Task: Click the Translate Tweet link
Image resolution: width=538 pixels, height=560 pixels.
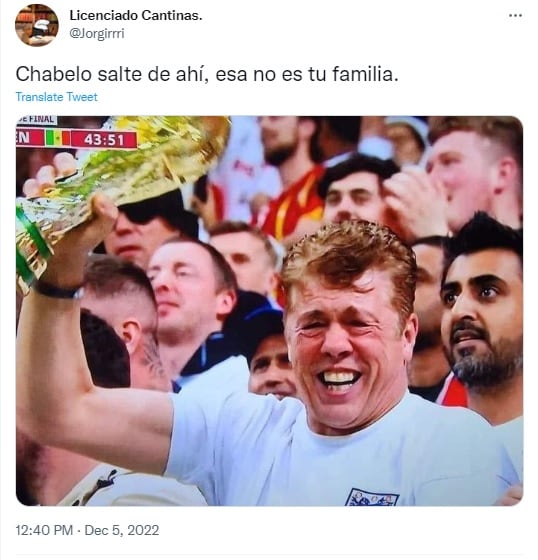Action: (x=56, y=97)
